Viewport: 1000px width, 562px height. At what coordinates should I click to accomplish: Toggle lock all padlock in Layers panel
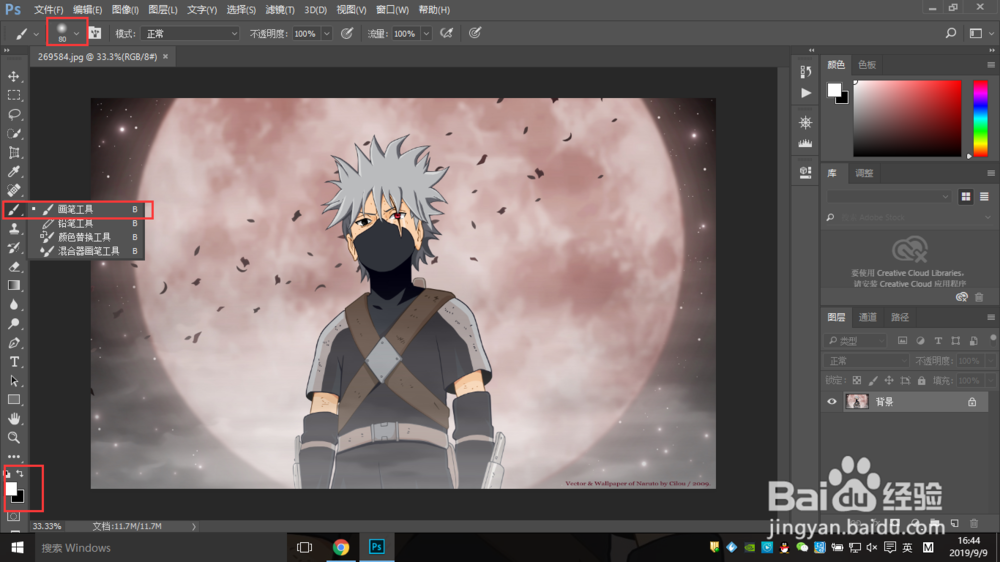click(x=922, y=381)
